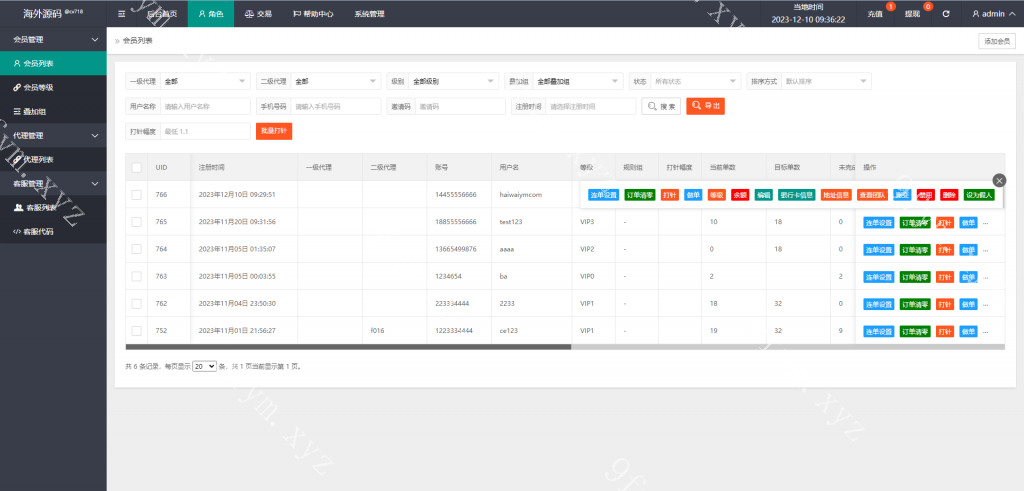Open the 帮助中心 top tab
Image resolution: width=1024 pixels, height=491 pixels.
point(314,14)
